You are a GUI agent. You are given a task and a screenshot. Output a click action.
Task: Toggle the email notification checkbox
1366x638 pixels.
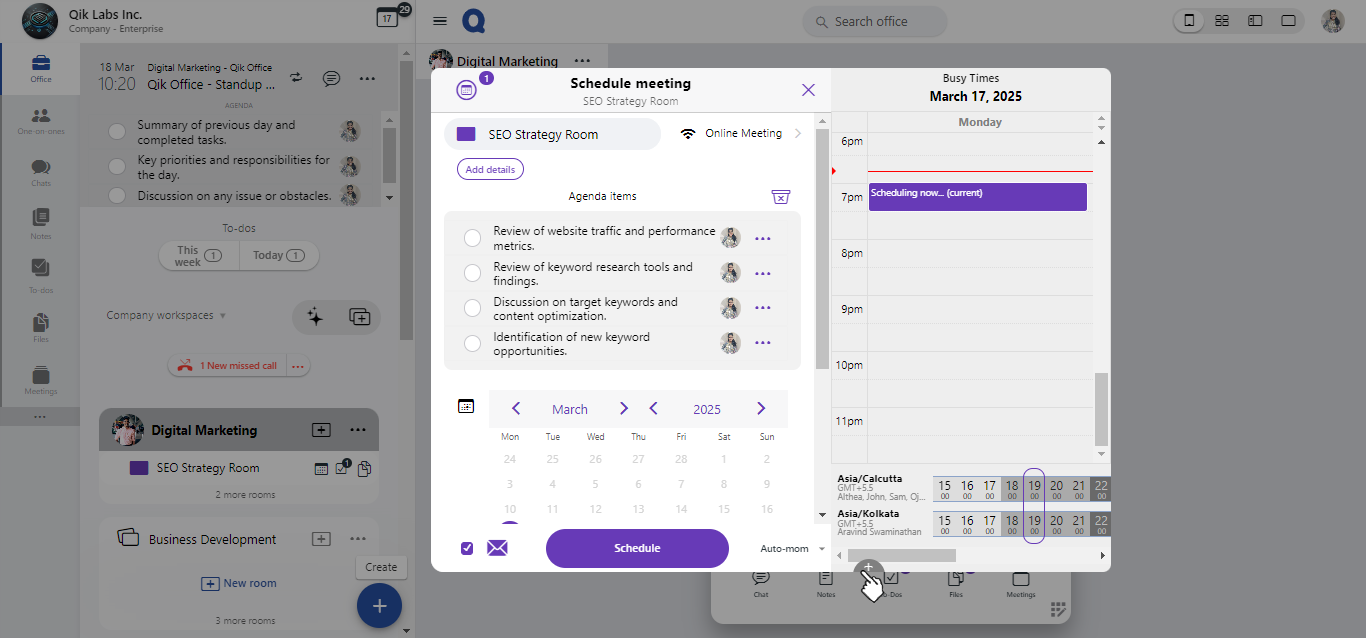467,548
